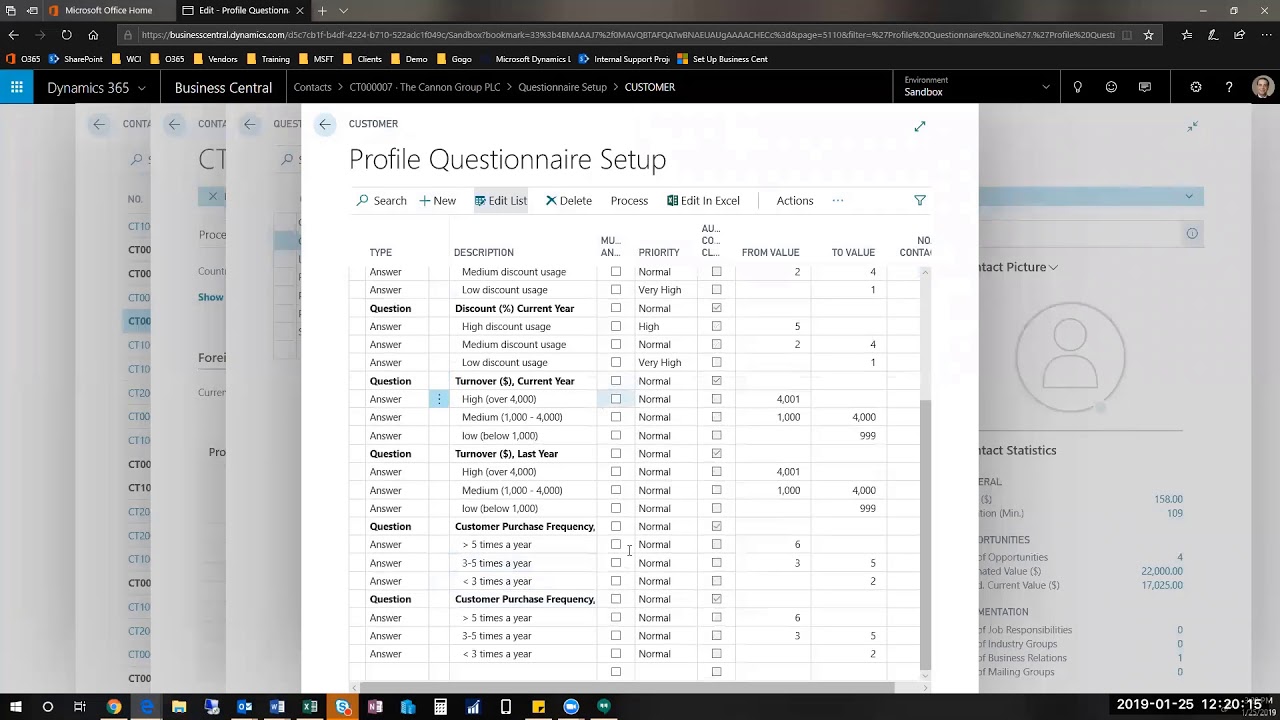
Task: Open the Process menu
Action: click(629, 201)
